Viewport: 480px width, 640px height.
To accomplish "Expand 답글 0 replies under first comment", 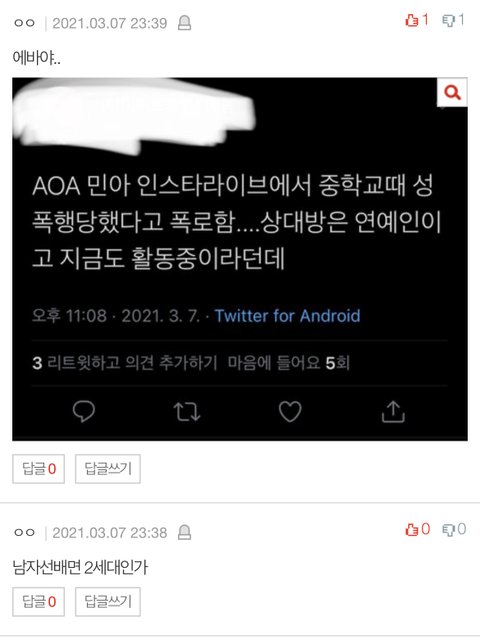I will pos(38,469).
